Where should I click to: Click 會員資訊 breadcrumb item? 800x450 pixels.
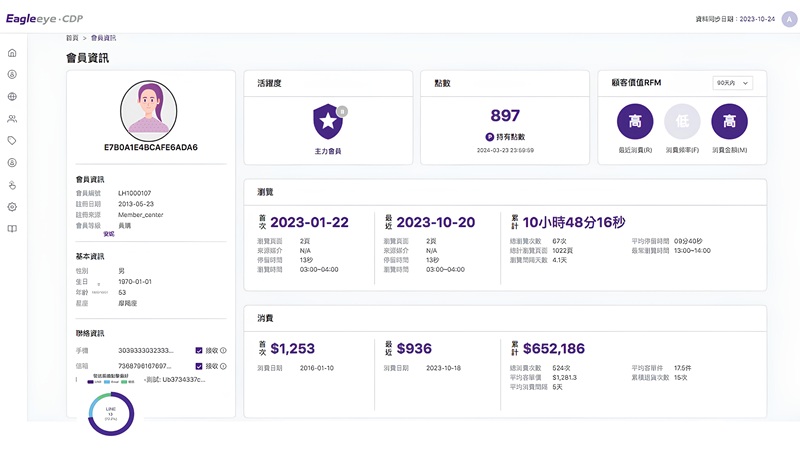coord(103,37)
